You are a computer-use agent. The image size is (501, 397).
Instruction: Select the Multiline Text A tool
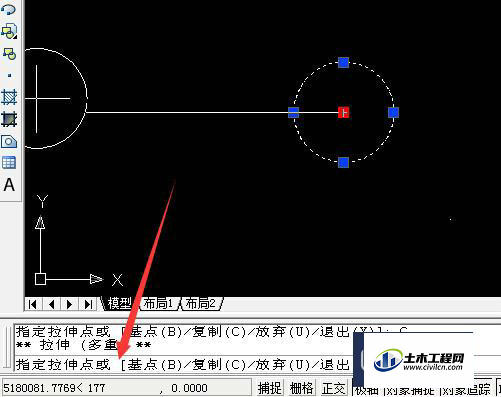[9, 185]
